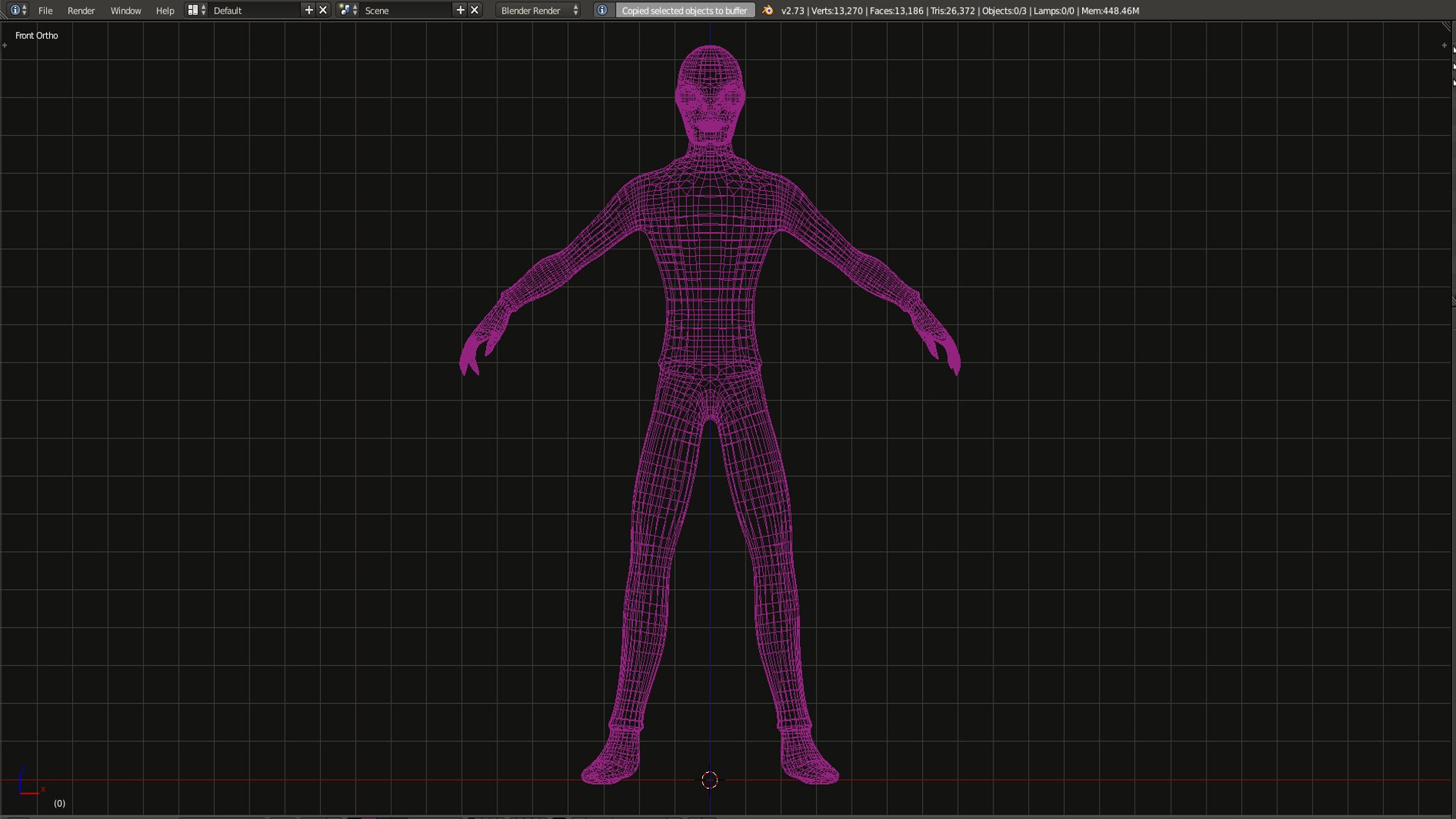Viewport: 1456px width, 819px height.
Task: Click the Scene name field
Action: pyautogui.click(x=406, y=11)
